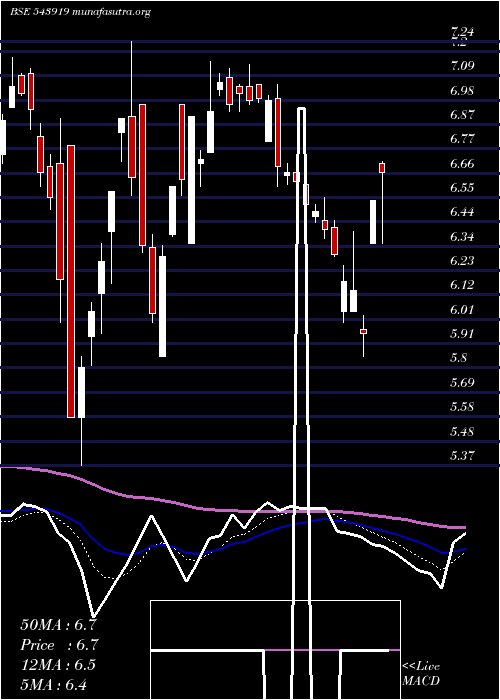This screenshot has height=700, width=500.
Task: Click the 5.69 price level label
Action: [462, 383]
